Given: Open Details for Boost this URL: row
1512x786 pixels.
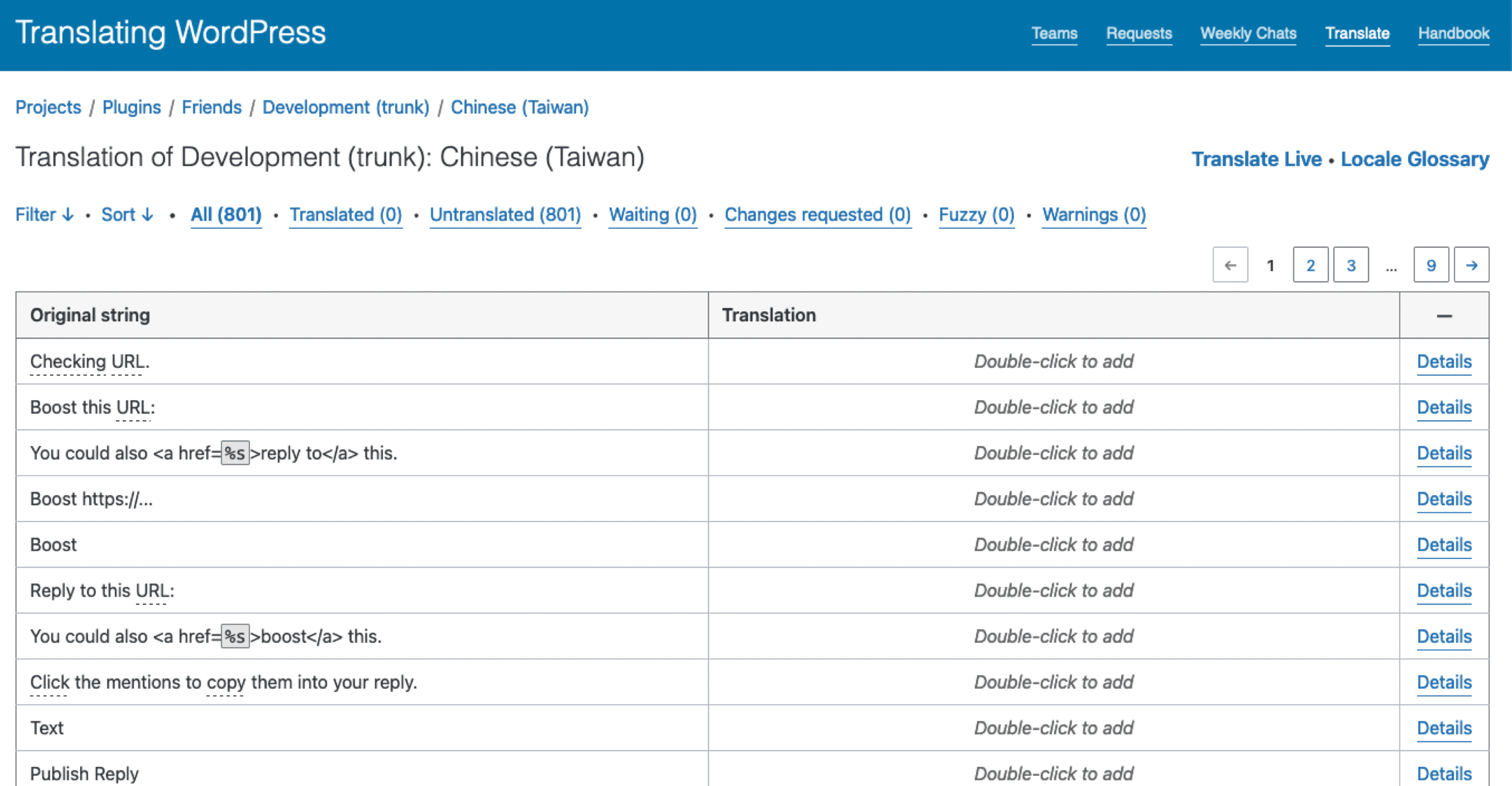Looking at the screenshot, I should [1444, 407].
